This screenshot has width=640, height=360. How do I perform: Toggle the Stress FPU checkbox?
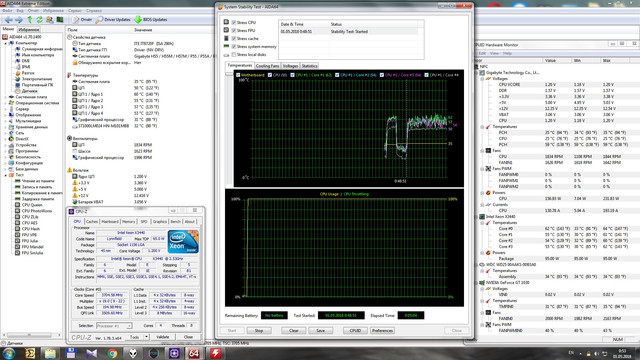pyautogui.click(x=234, y=31)
